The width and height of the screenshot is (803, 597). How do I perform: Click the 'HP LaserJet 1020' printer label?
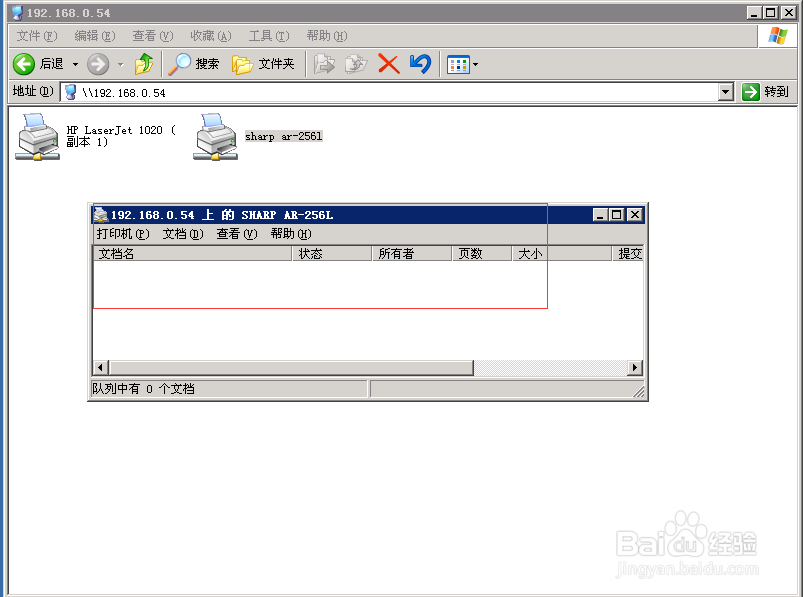click(121, 136)
